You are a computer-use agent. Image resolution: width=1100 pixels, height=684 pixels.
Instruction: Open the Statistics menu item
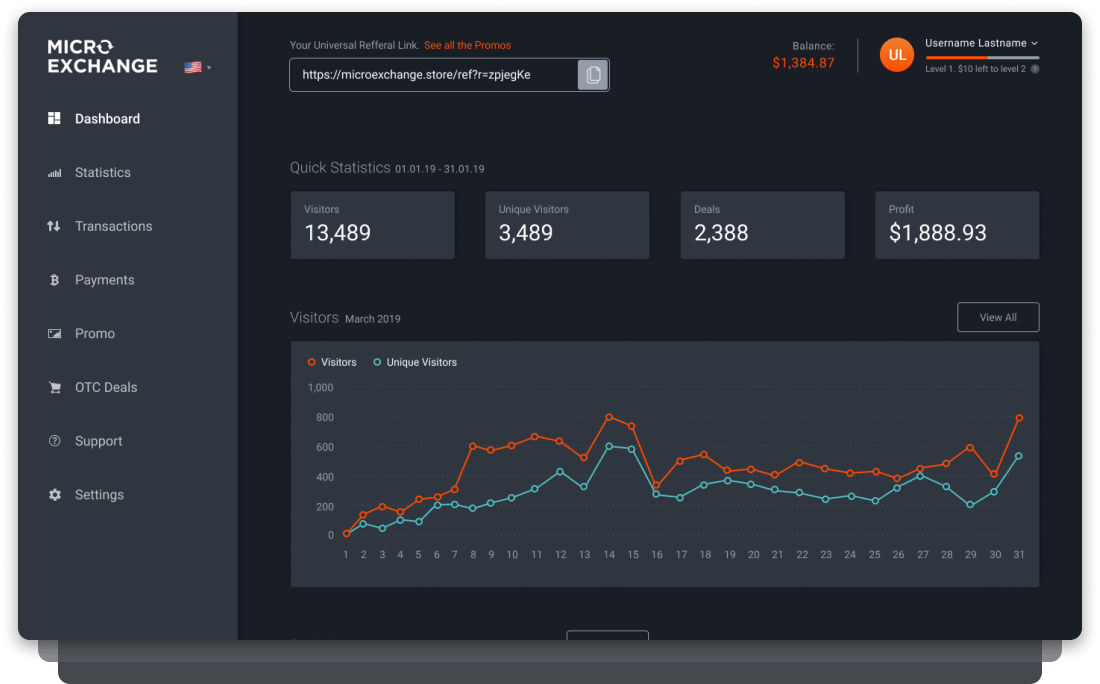pyautogui.click(x=102, y=173)
